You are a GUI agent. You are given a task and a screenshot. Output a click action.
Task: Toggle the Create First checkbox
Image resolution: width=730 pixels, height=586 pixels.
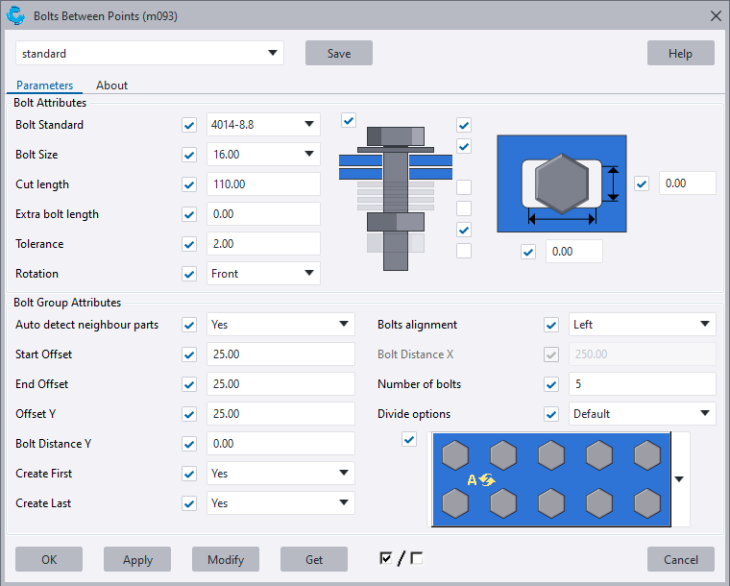189,474
